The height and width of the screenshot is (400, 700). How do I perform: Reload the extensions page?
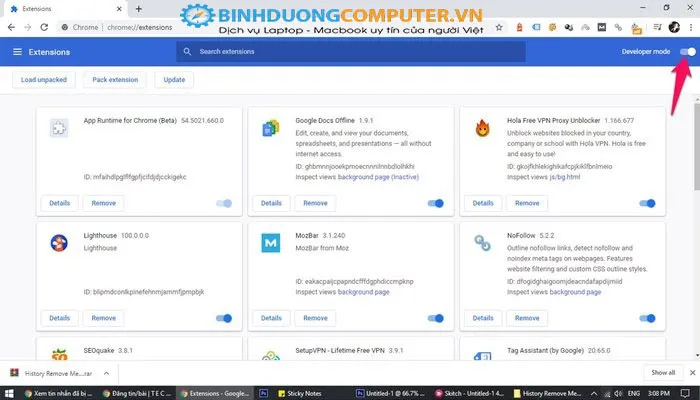point(44,27)
